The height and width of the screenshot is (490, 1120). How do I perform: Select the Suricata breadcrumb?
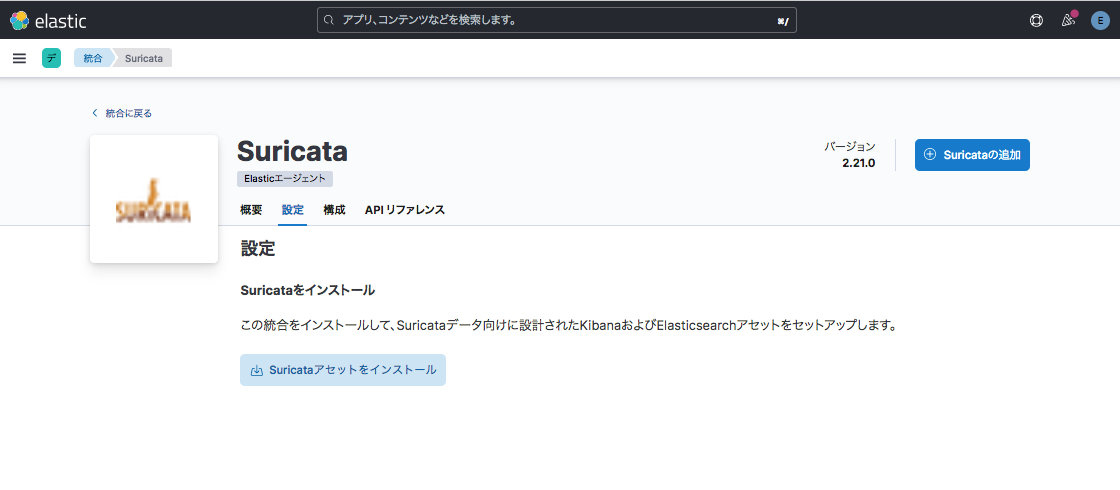[144, 58]
